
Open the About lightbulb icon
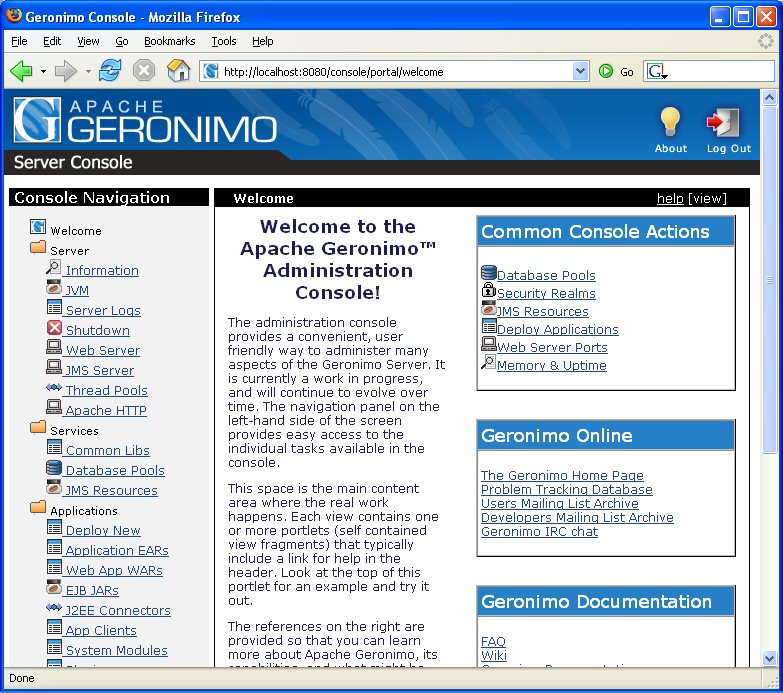pos(670,122)
